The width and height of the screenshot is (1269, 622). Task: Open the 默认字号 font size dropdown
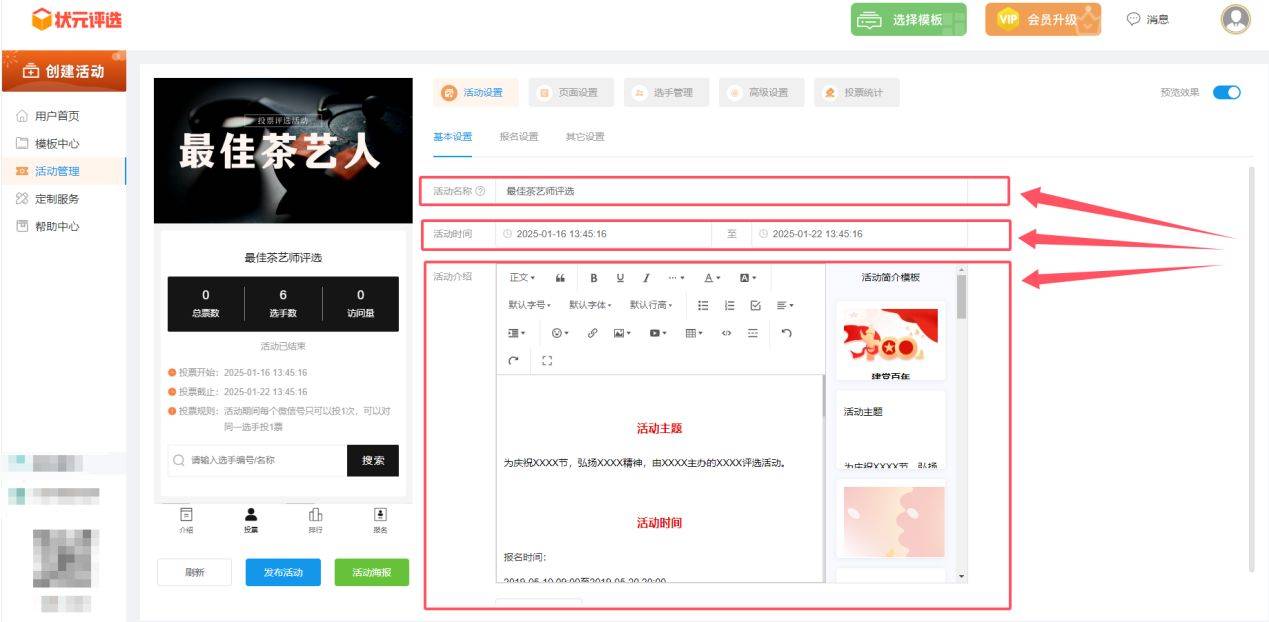click(530, 305)
